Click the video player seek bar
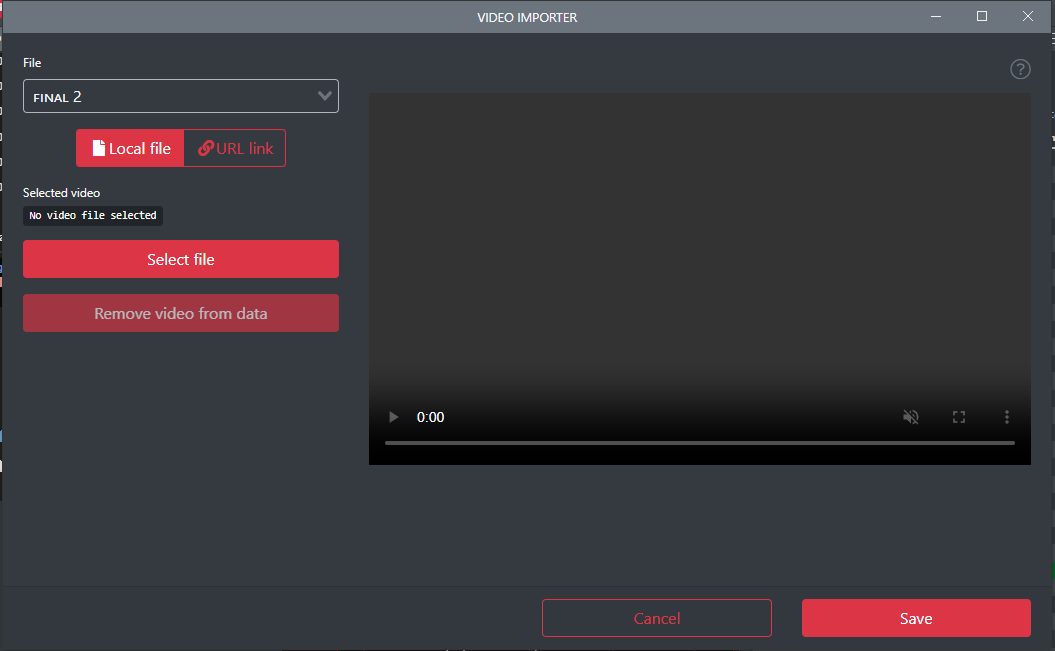The width and height of the screenshot is (1055, 651). point(699,442)
